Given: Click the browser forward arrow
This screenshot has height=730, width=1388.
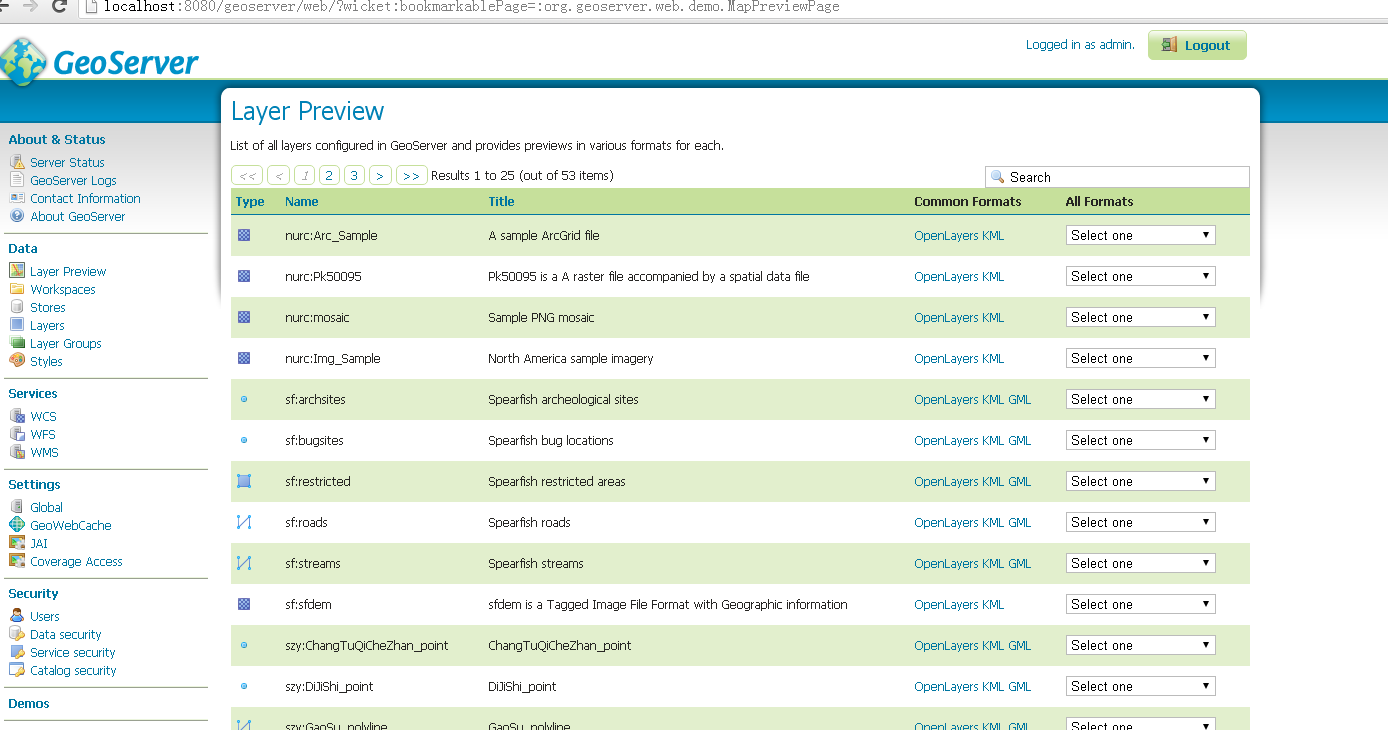Looking at the screenshot, I should (30, 6).
